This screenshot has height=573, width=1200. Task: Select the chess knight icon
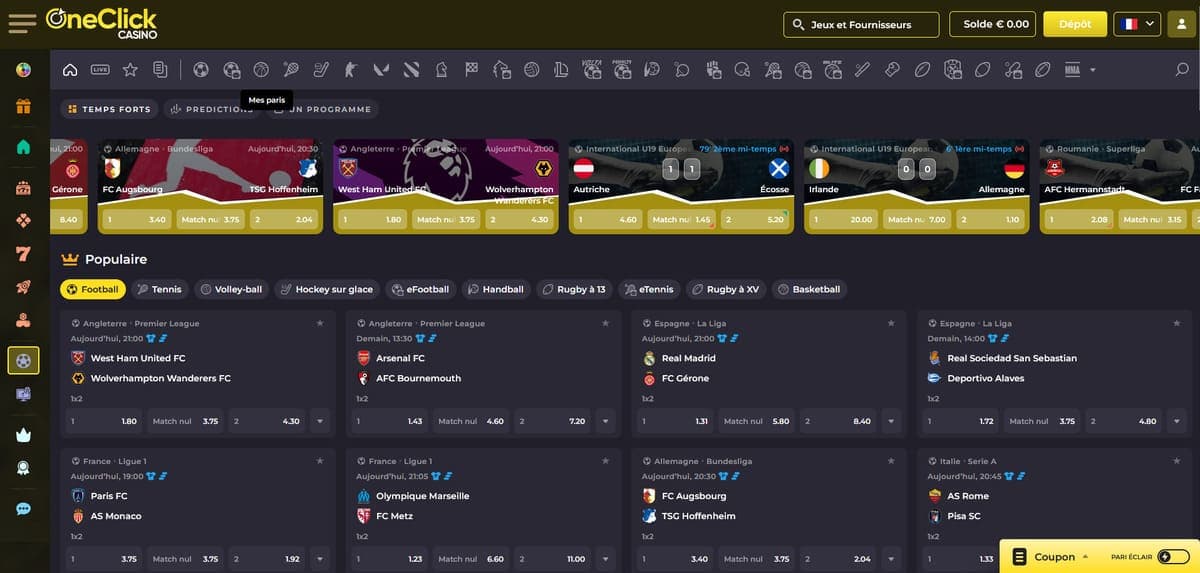coord(441,70)
